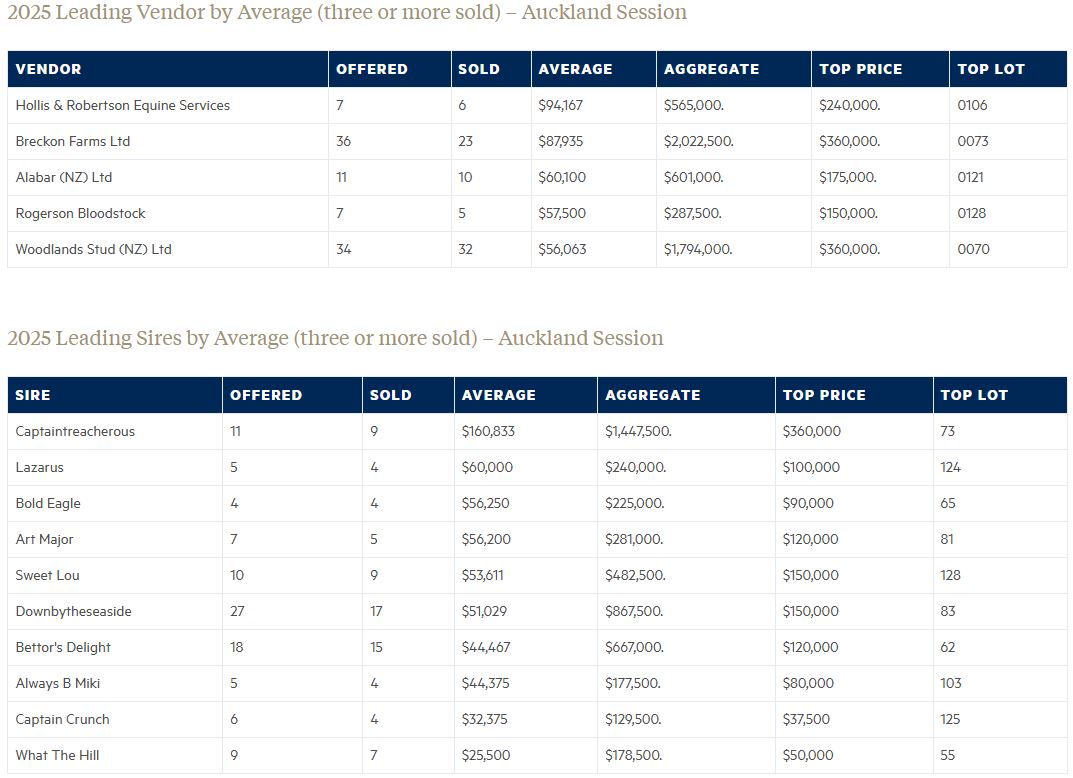Select the Lazarus sire cell

point(41,467)
